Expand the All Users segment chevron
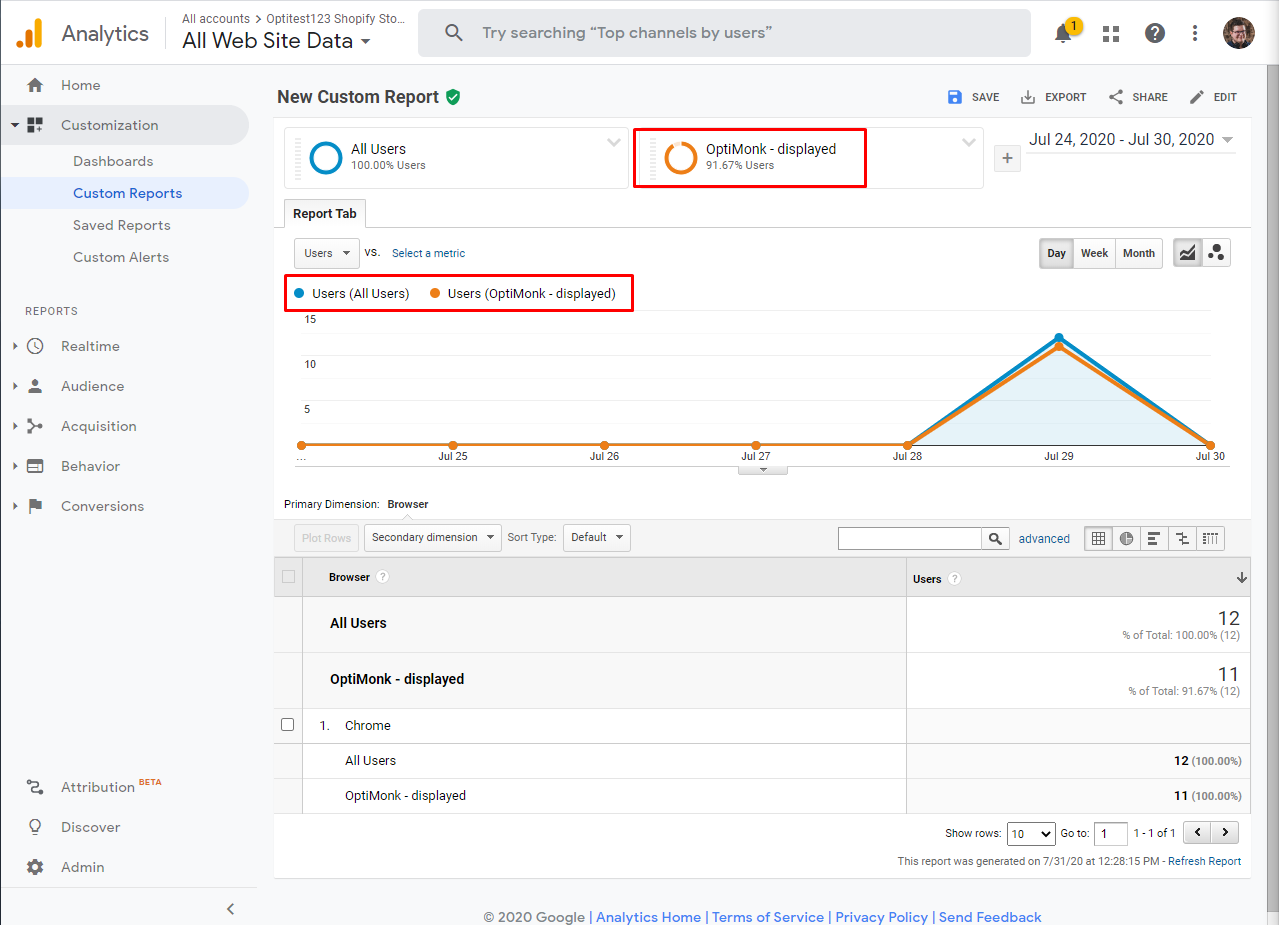This screenshot has width=1279, height=925. 614,142
